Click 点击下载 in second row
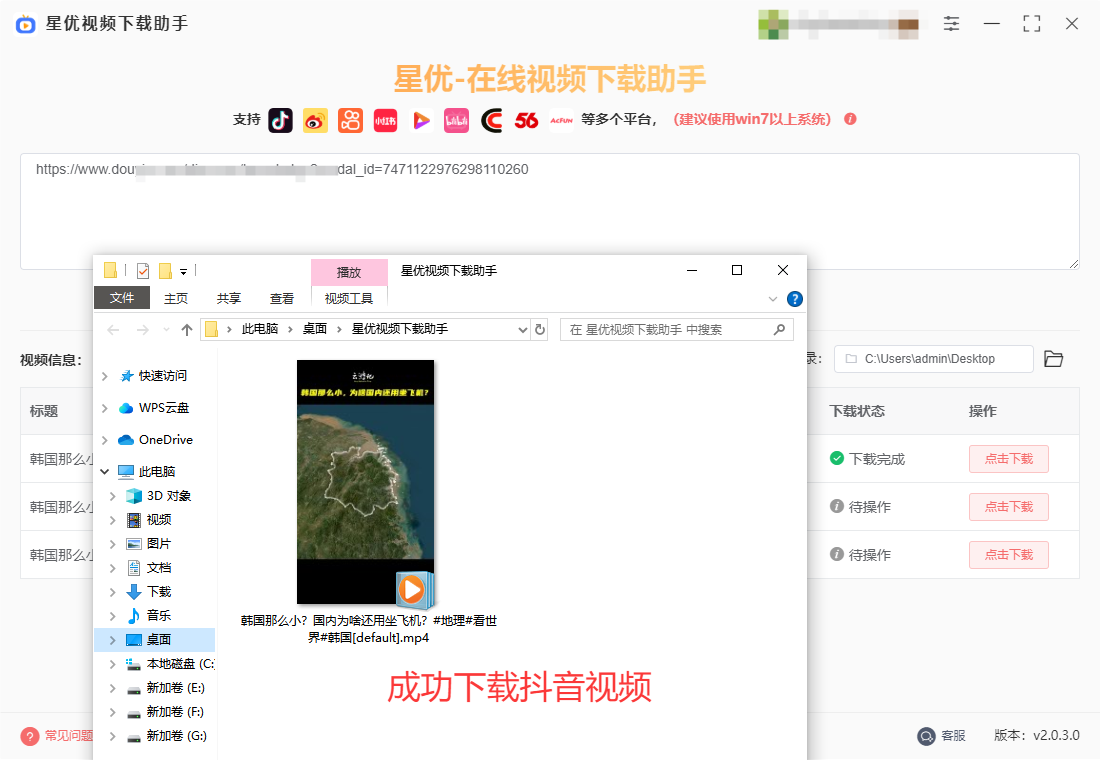 point(1009,507)
